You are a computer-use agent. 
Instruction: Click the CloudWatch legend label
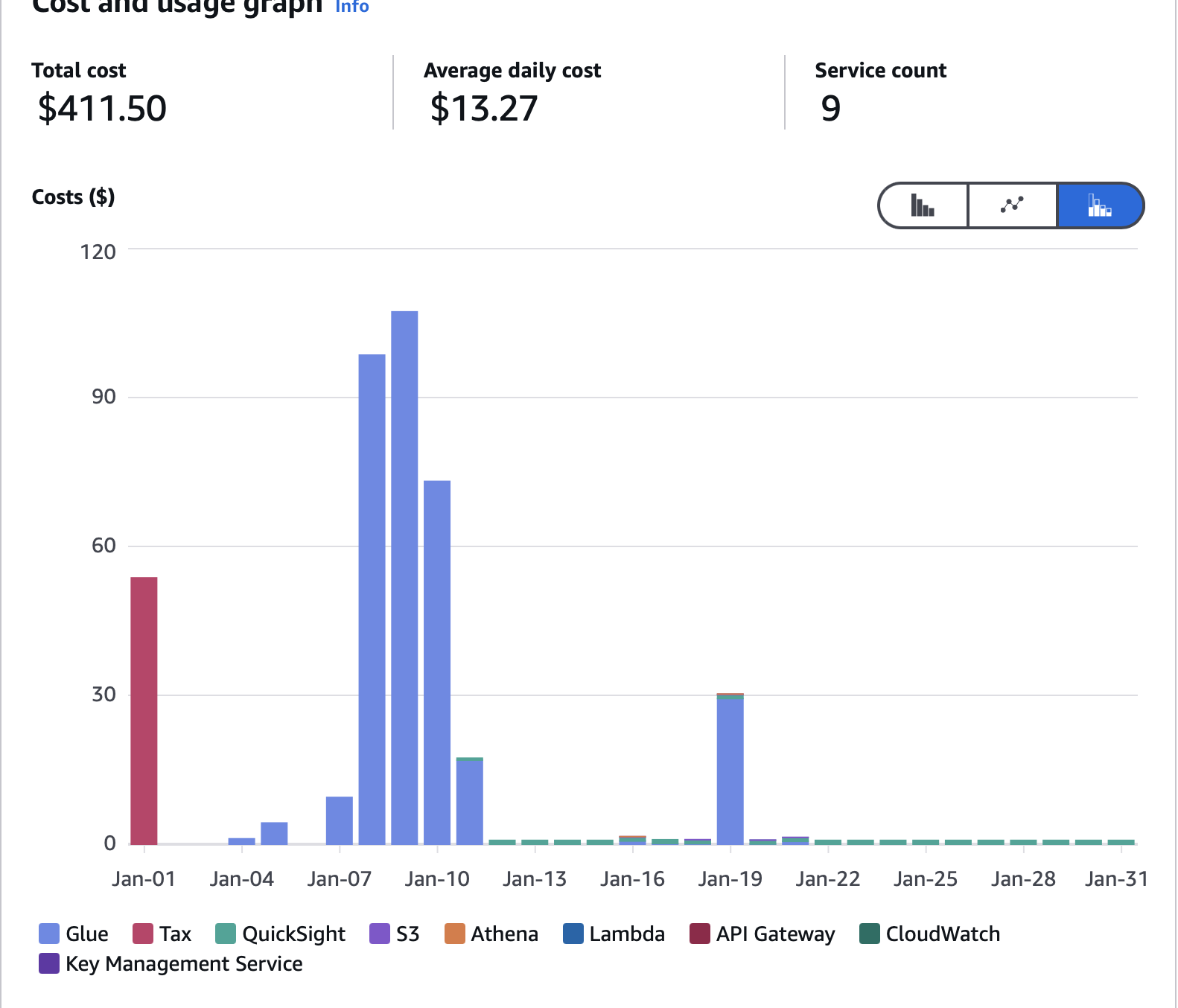click(942, 934)
